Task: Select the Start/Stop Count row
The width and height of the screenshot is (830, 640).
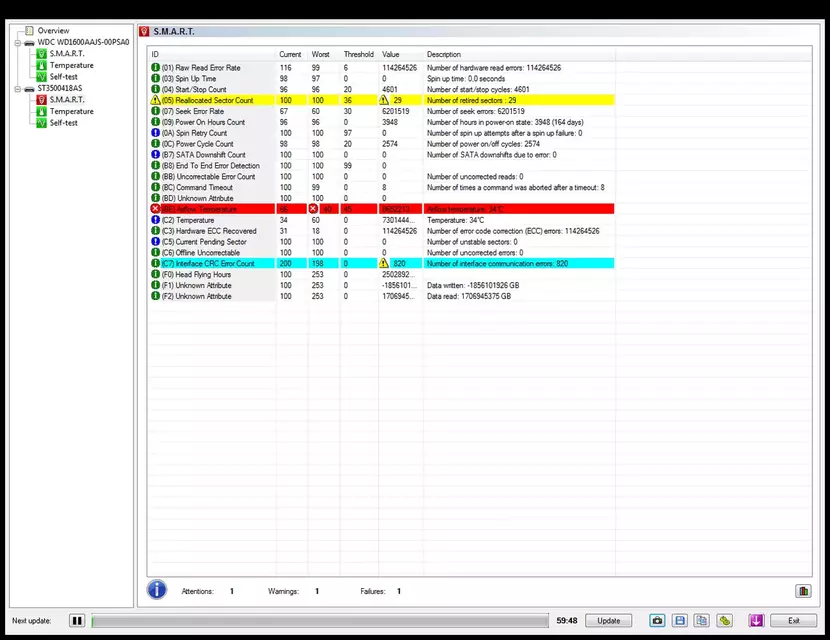Action: (382, 89)
